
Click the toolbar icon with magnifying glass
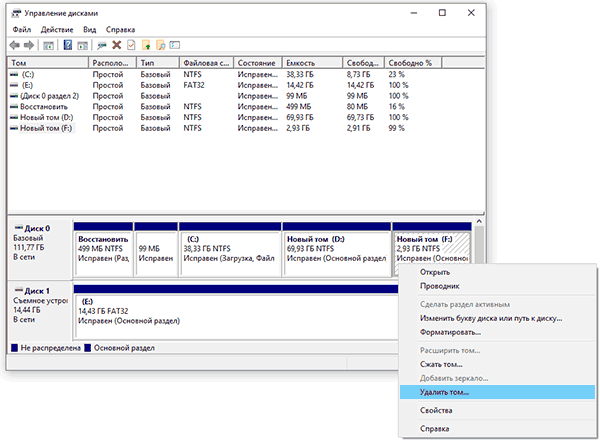(x=161, y=45)
